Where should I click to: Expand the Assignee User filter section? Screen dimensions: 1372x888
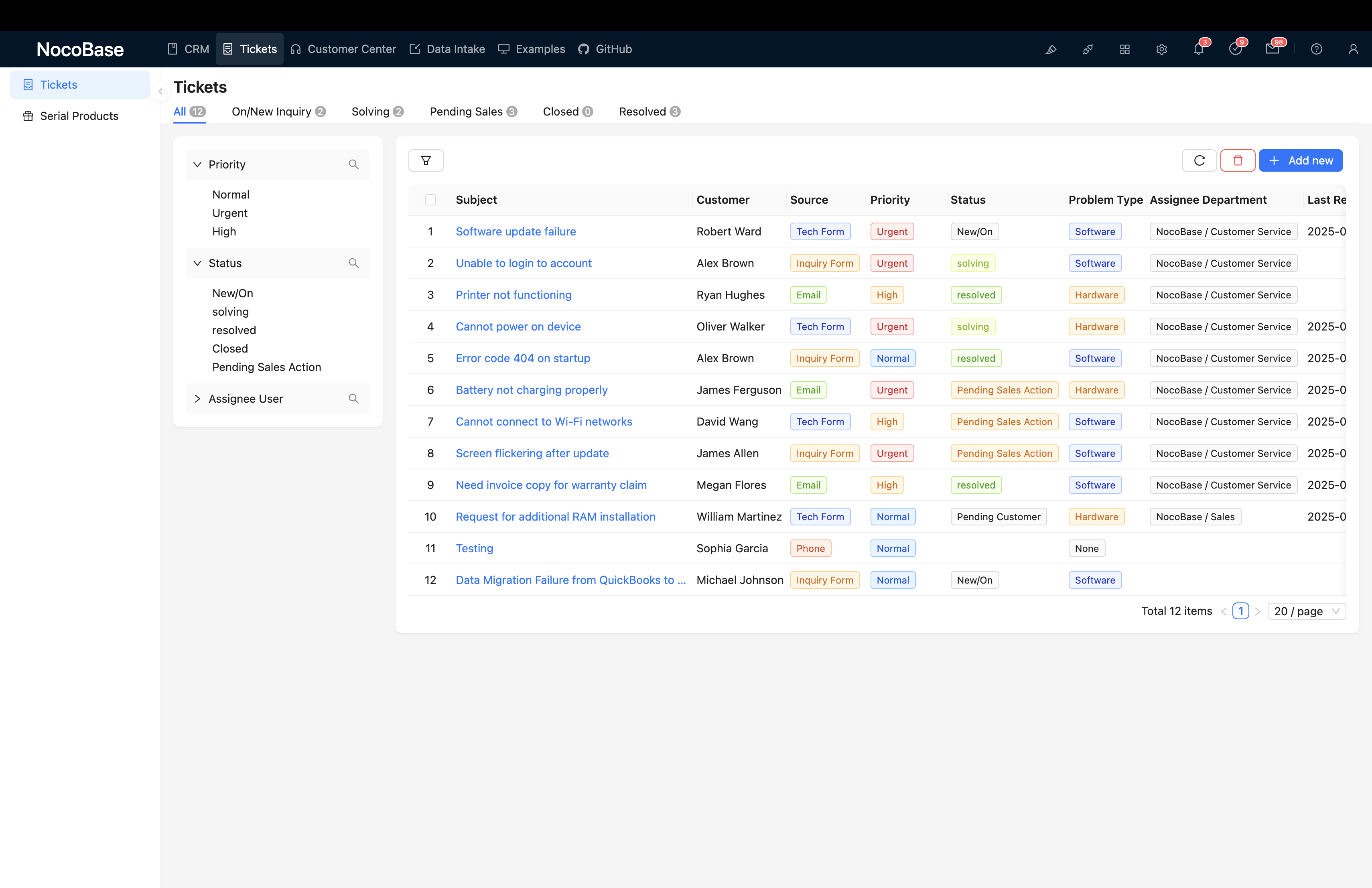click(x=197, y=399)
